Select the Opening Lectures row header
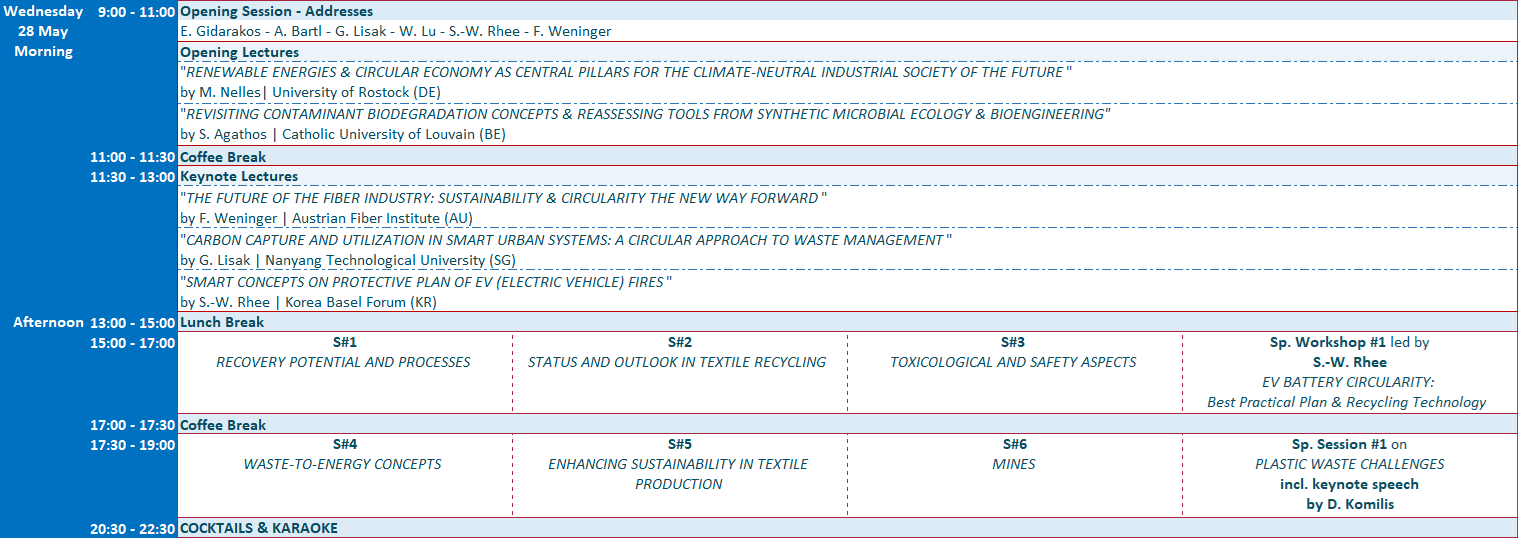1518x541 pixels. tap(239, 52)
